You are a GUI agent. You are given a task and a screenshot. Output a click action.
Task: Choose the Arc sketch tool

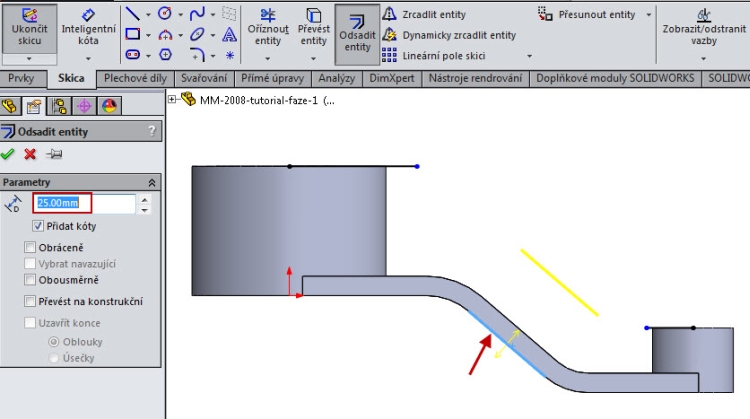point(165,34)
